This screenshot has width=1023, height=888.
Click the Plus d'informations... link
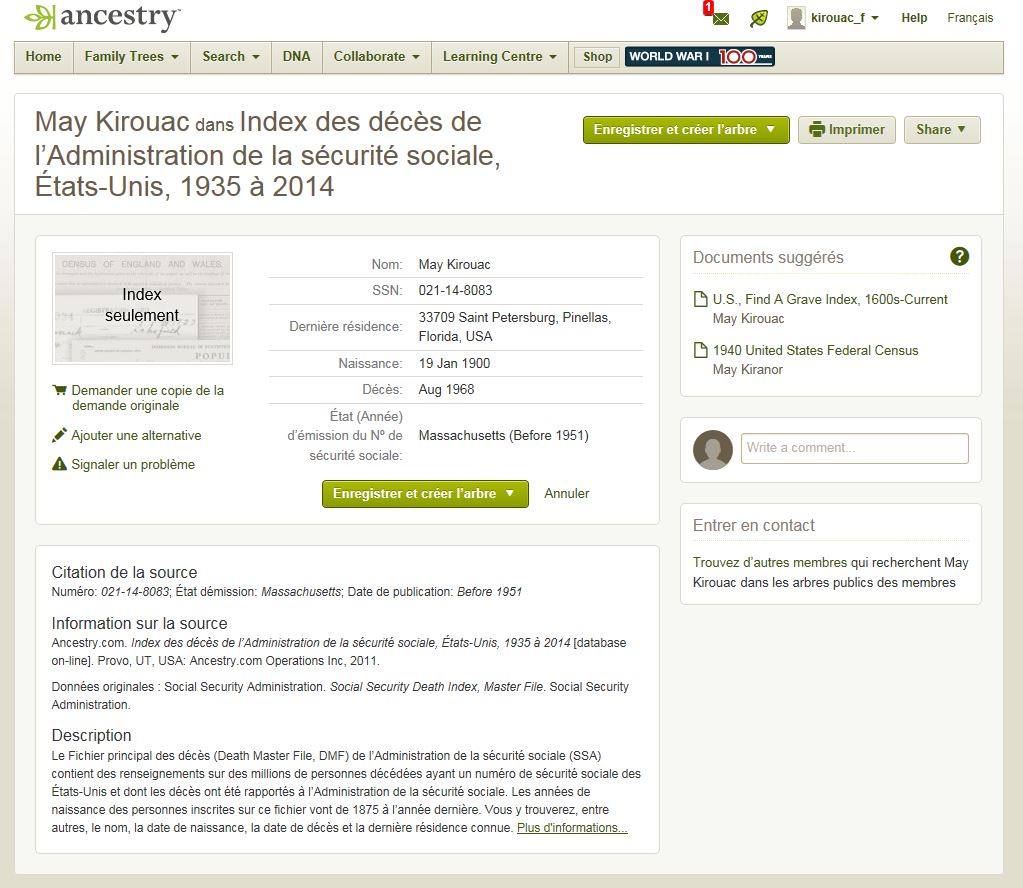click(x=572, y=828)
